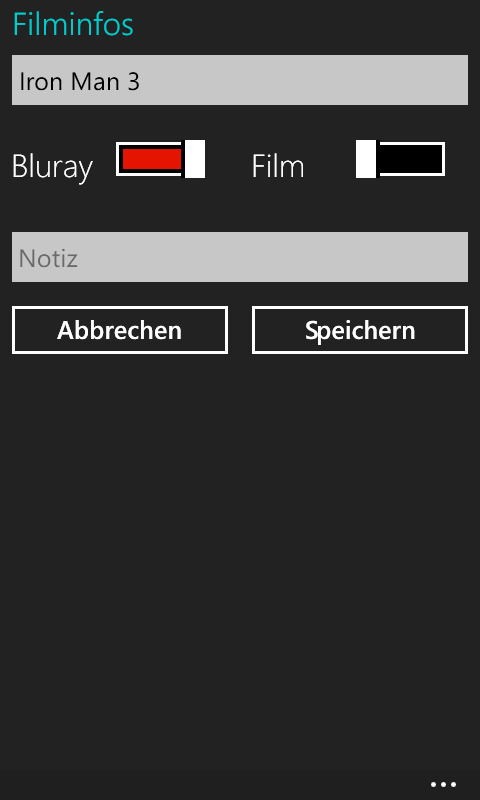
Task: Click the Bluray label text
Action: 53,167
